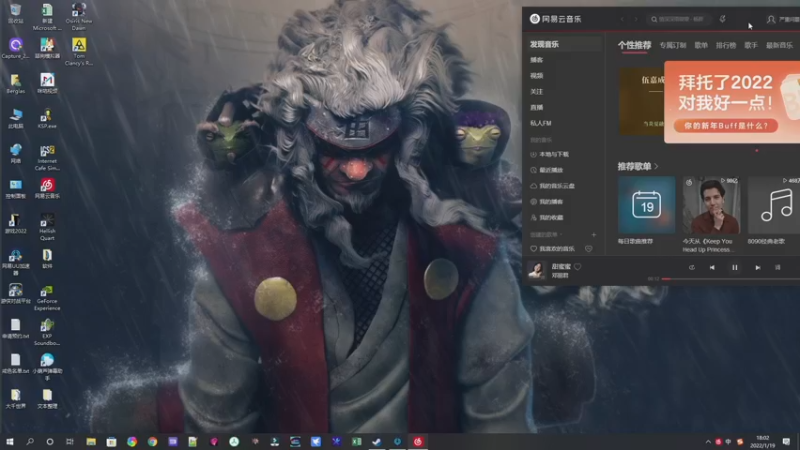Select the GeForce Experience desktop shortcut
The image size is (800, 450).
click(x=47, y=297)
